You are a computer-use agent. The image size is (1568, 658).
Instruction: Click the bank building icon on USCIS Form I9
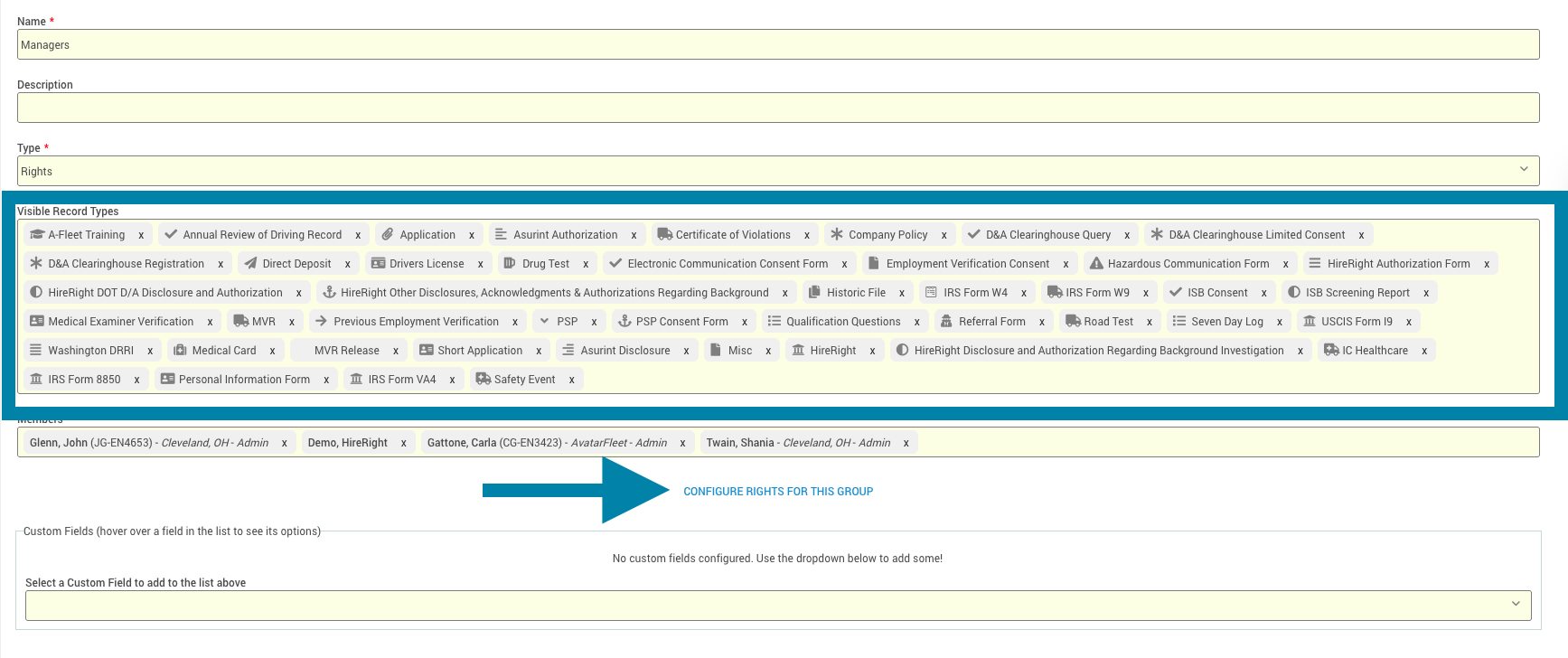click(1309, 322)
